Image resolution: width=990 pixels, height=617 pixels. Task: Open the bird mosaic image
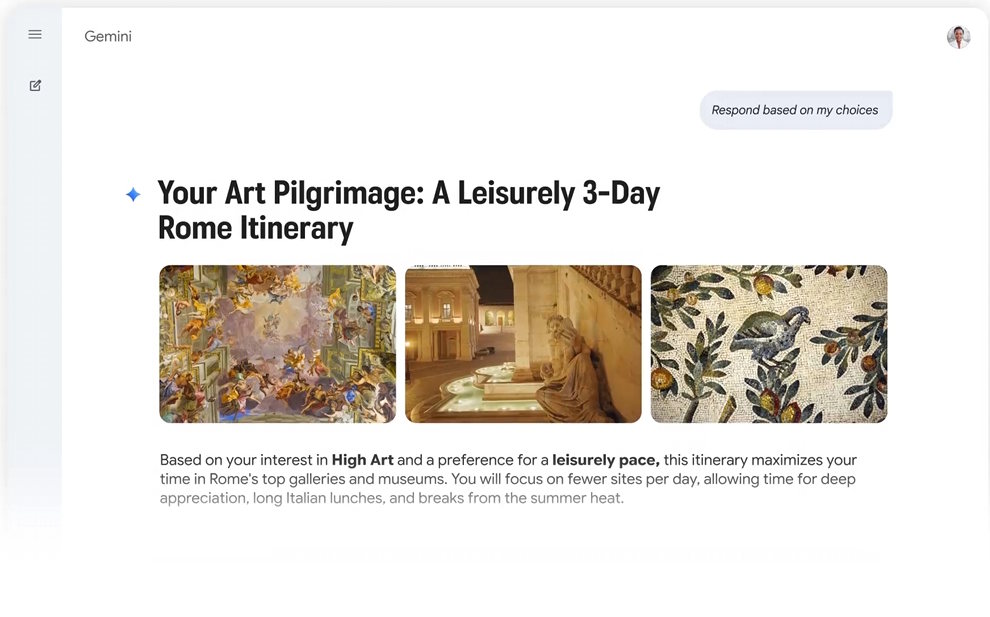tap(768, 343)
